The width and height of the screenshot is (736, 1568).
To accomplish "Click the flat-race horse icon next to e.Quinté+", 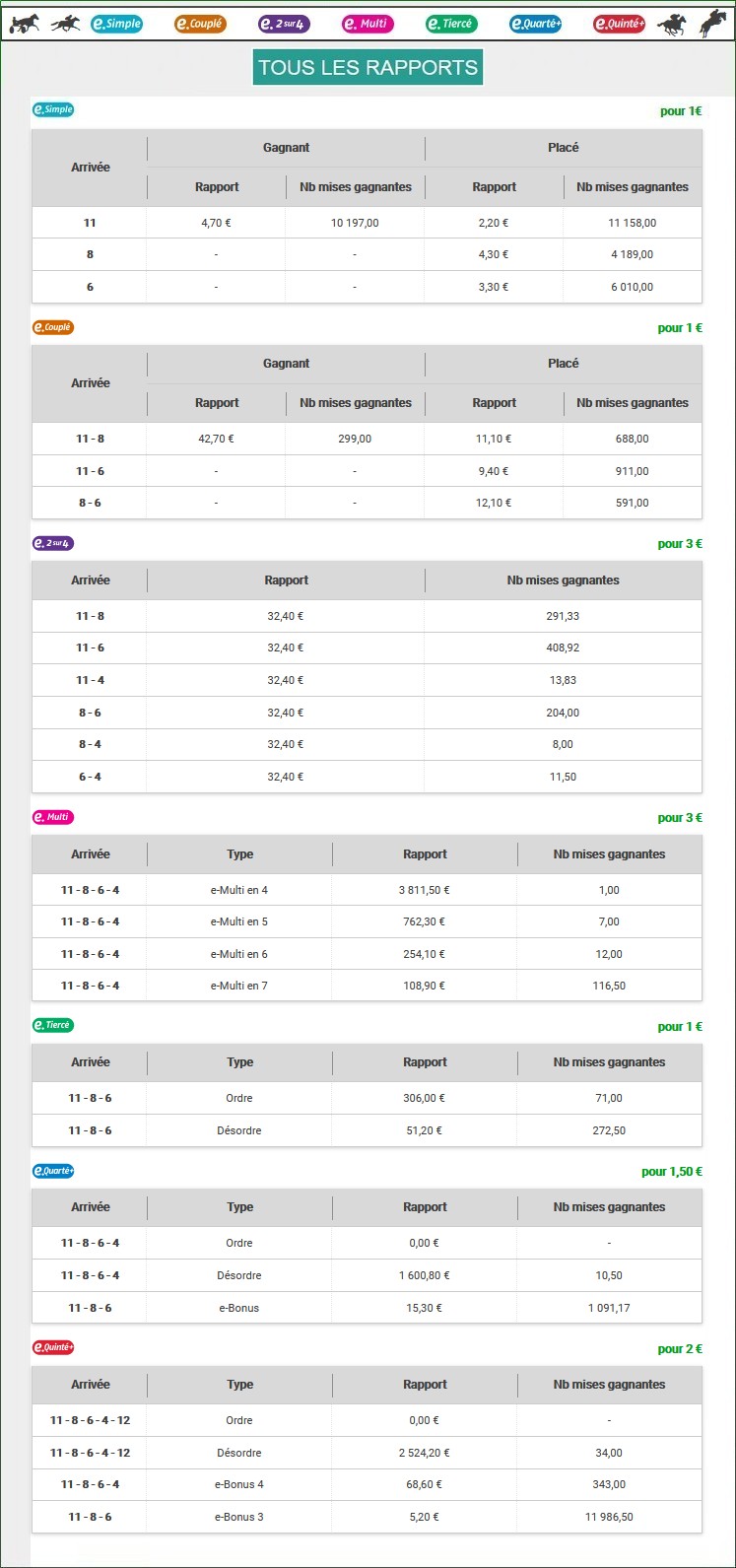I will click(x=672, y=24).
